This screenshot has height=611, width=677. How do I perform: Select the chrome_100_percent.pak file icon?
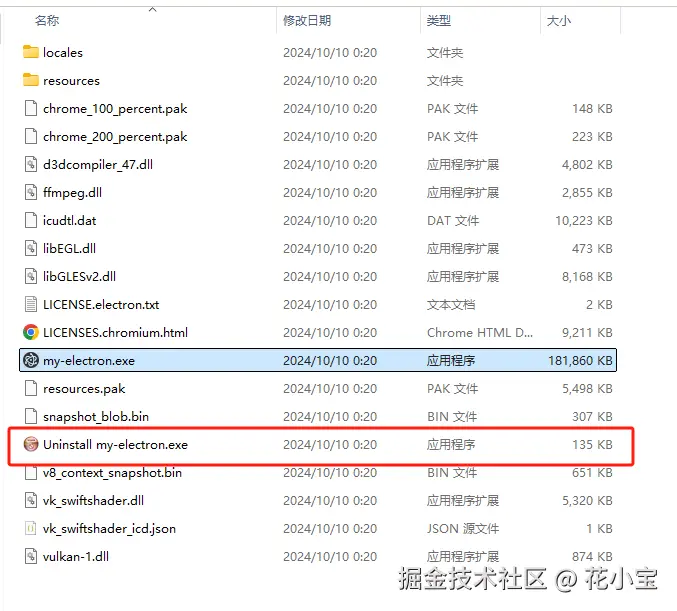31,108
